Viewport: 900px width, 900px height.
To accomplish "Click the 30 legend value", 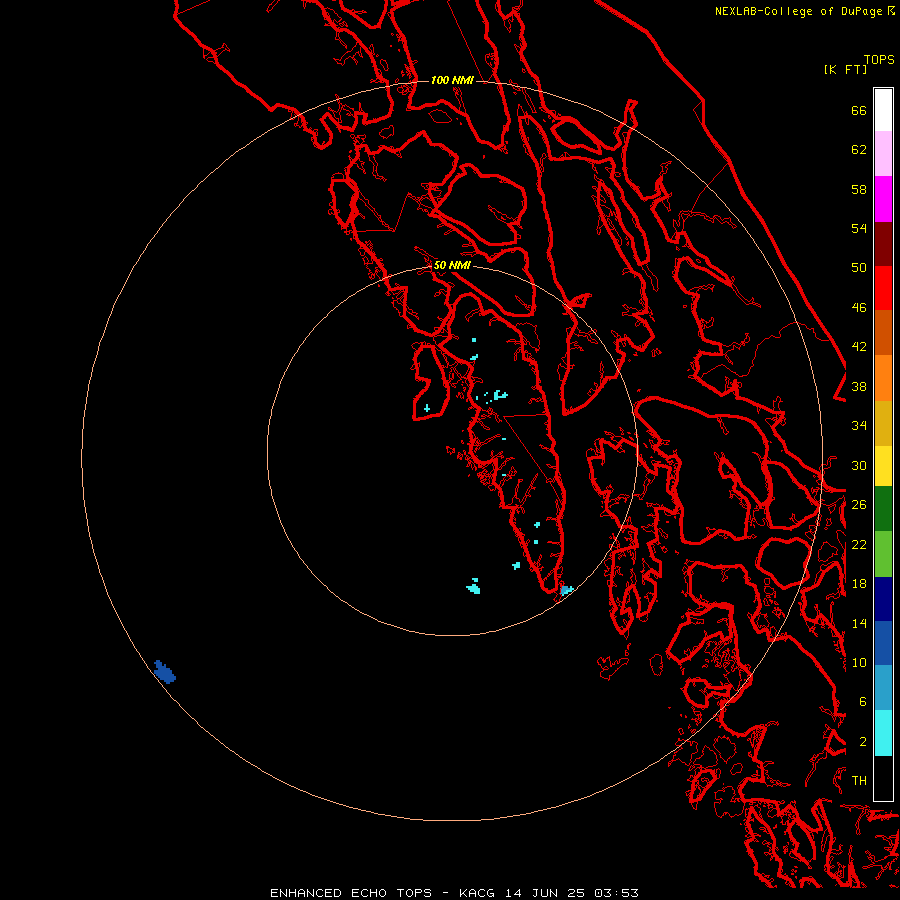I will pos(859,465).
